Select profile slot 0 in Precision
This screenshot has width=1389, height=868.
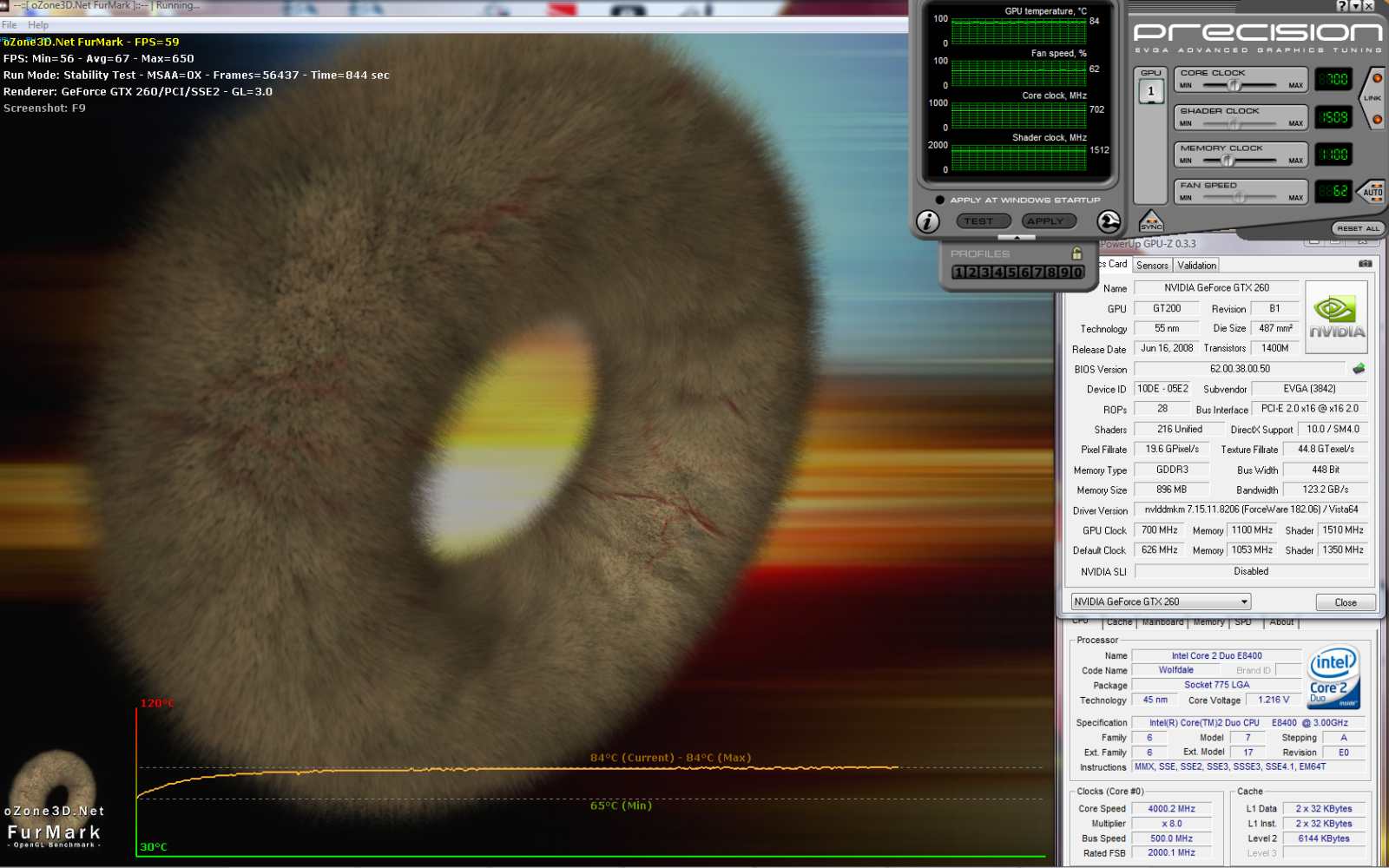click(1077, 273)
